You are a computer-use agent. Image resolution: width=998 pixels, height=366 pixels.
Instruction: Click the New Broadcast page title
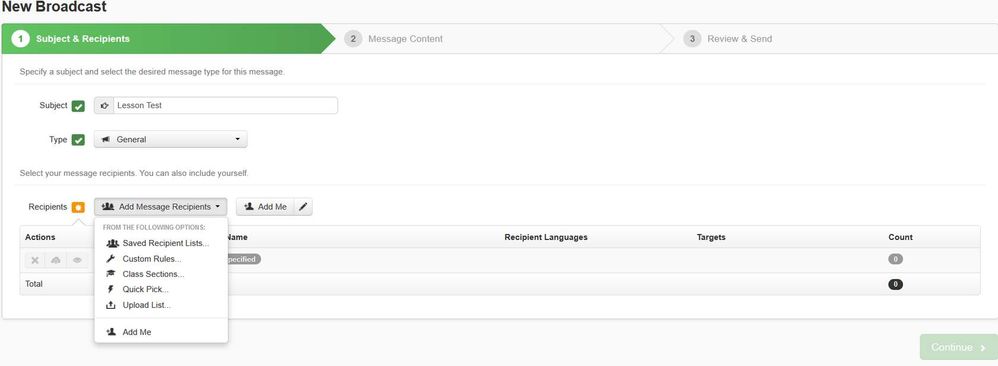pos(54,7)
